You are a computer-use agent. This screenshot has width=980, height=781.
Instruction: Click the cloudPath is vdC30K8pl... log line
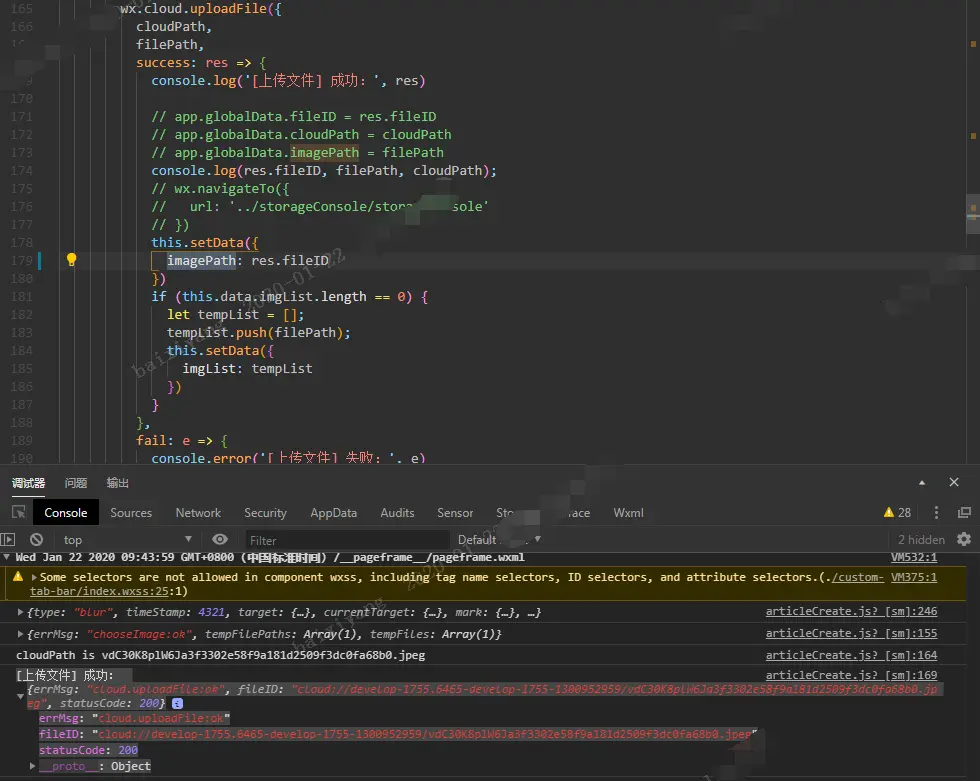[x=221, y=655]
